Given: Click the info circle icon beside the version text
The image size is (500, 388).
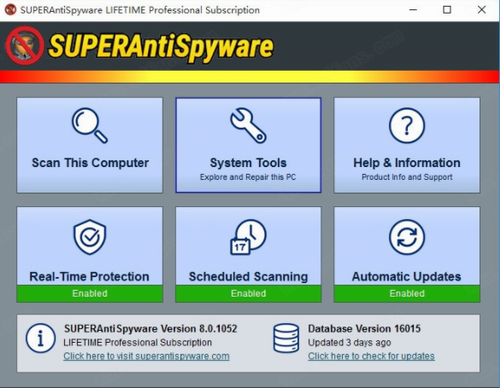Looking at the screenshot, I should 41,338.
